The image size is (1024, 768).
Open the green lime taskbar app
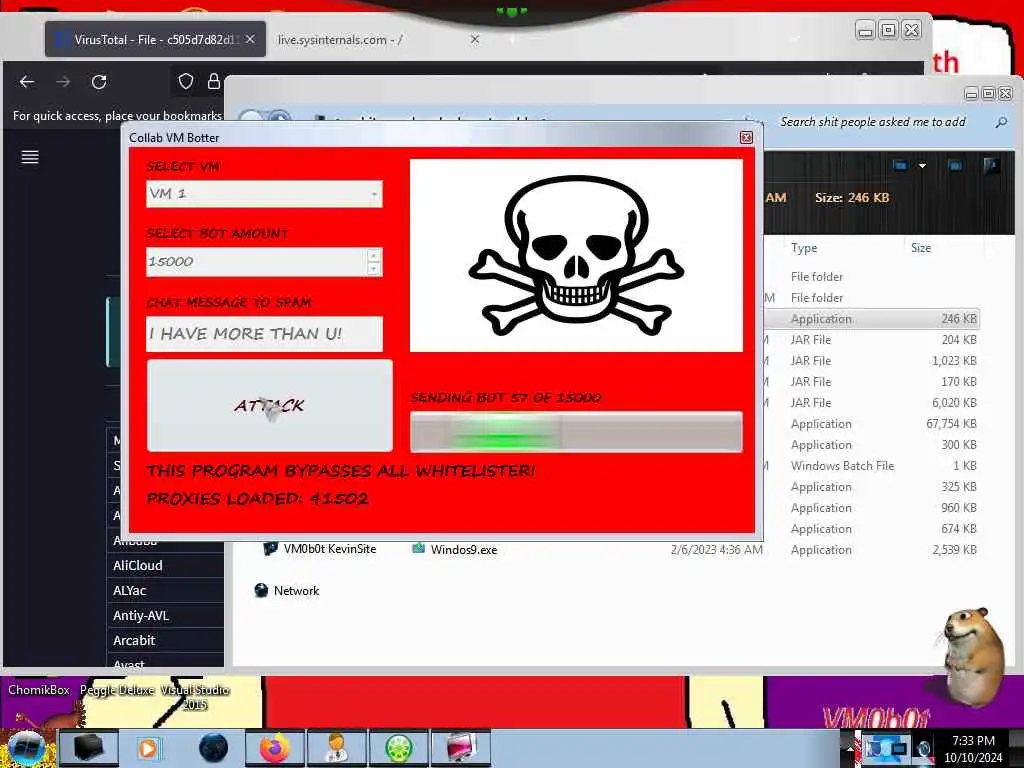(398, 748)
